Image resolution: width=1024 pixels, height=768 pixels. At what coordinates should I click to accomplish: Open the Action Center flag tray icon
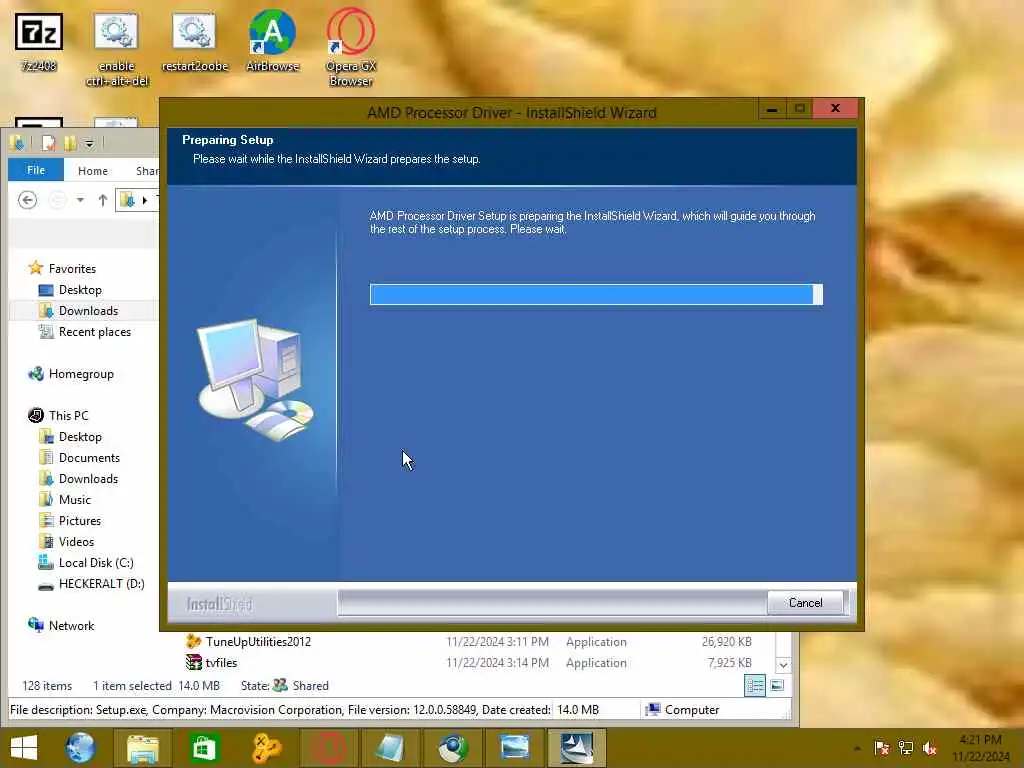882,748
